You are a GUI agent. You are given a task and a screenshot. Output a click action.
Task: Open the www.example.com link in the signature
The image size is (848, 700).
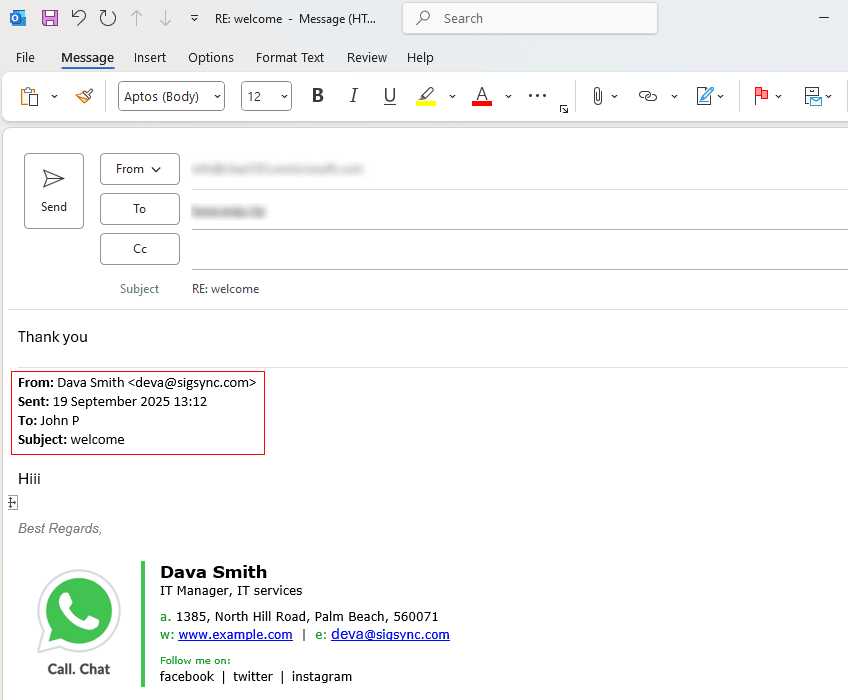coord(235,635)
